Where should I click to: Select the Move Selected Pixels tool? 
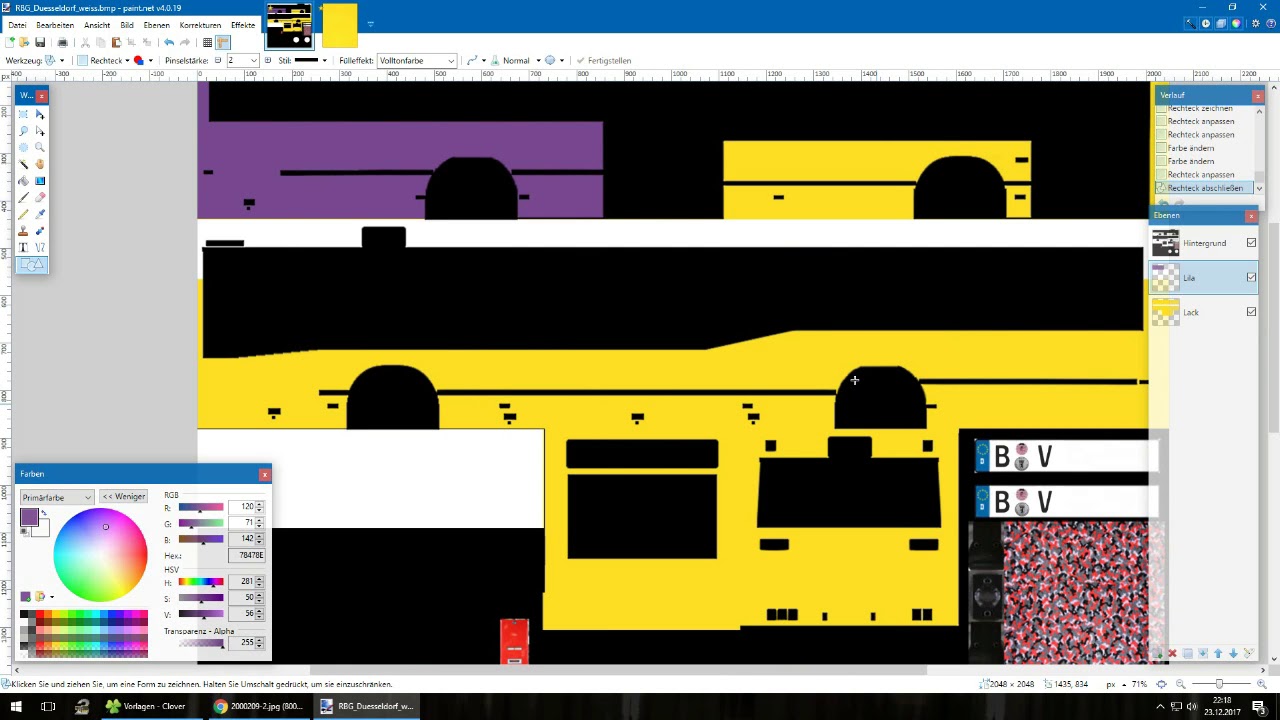tap(40, 114)
